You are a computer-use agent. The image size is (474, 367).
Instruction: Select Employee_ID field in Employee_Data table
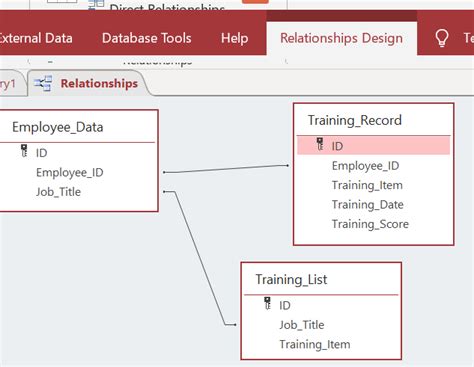point(70,173)
